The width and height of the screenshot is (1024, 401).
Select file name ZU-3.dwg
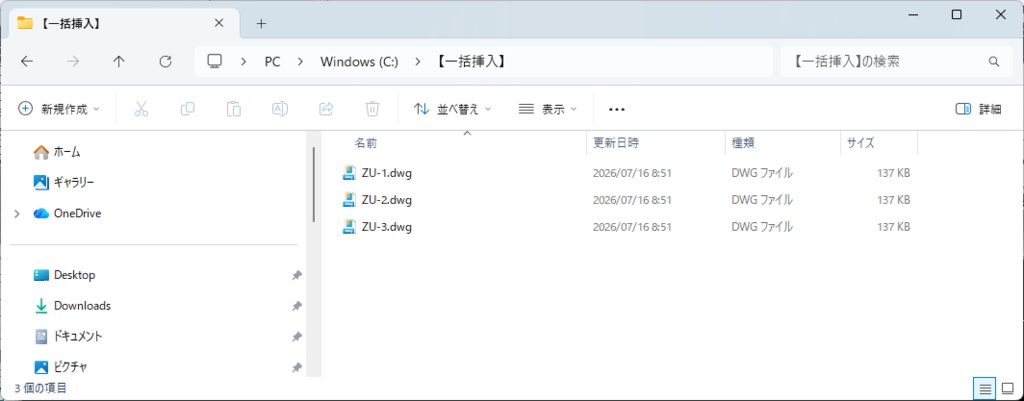[x=387, y=227]
